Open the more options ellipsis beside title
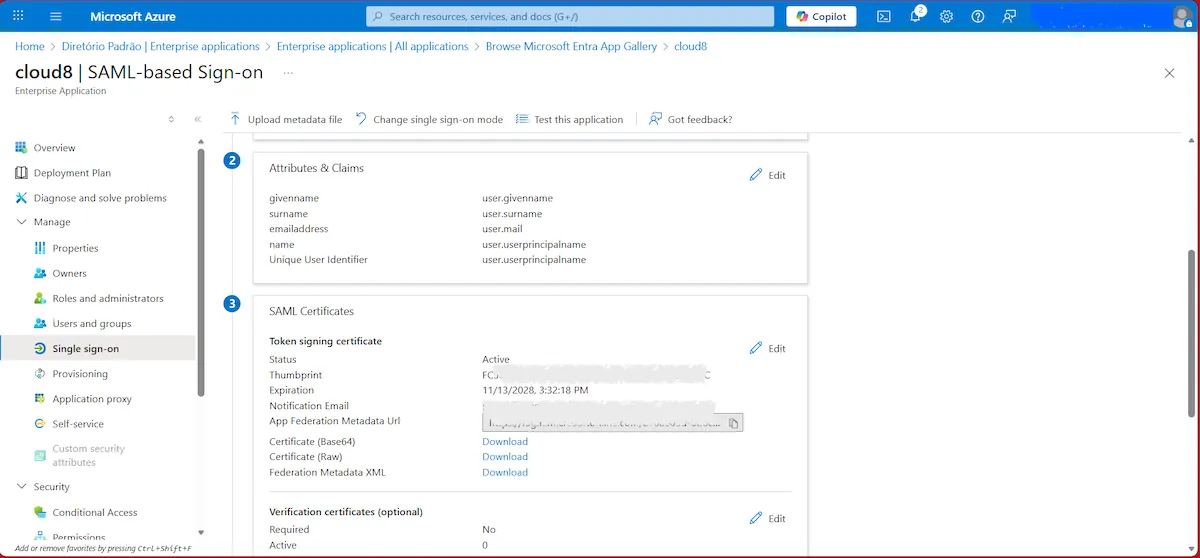 288,72
